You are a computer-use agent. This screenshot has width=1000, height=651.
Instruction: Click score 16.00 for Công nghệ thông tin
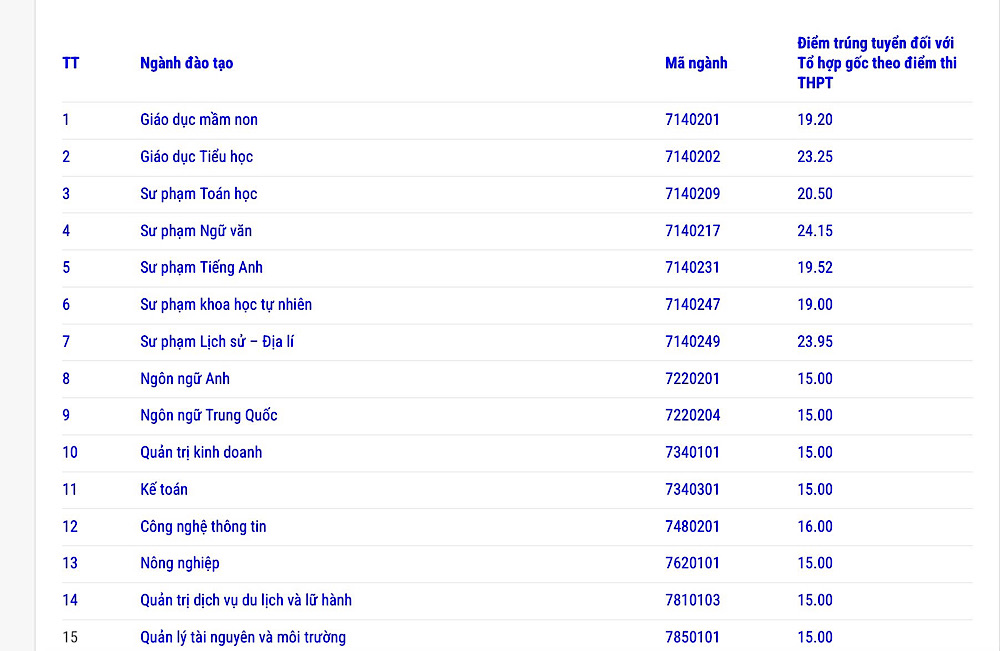click(814, 527)
